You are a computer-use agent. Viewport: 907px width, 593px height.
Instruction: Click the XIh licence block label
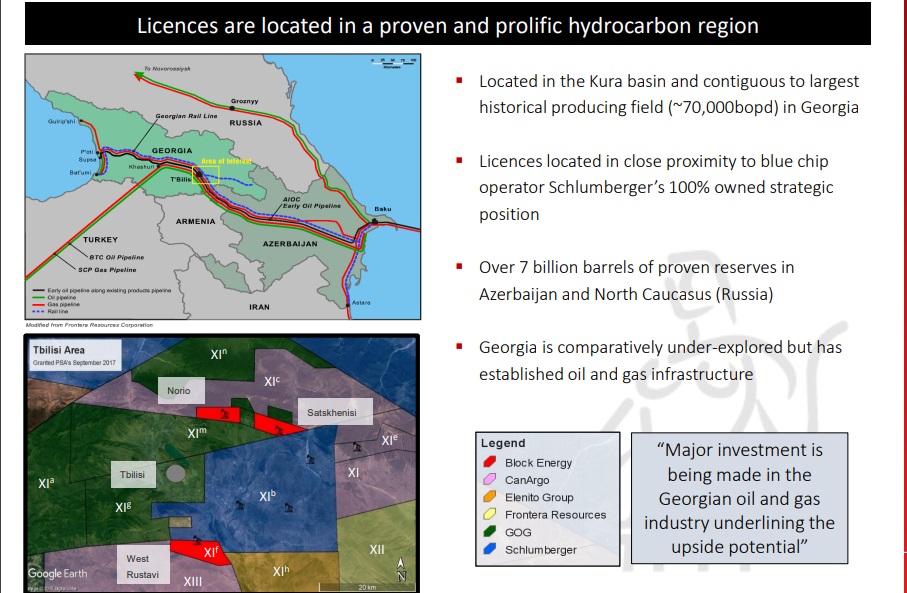281,571
